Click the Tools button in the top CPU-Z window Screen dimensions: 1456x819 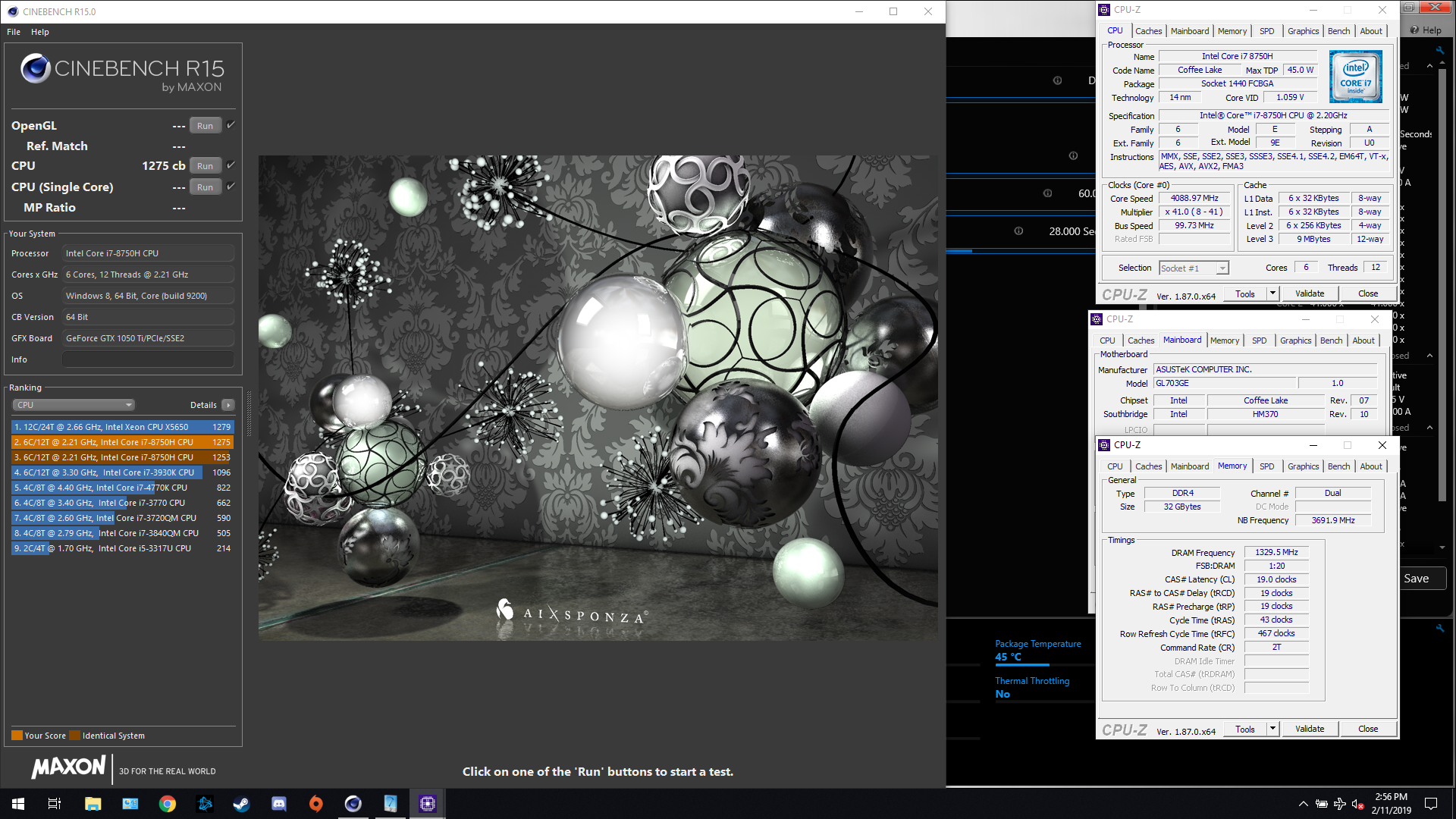point(1245,293)
